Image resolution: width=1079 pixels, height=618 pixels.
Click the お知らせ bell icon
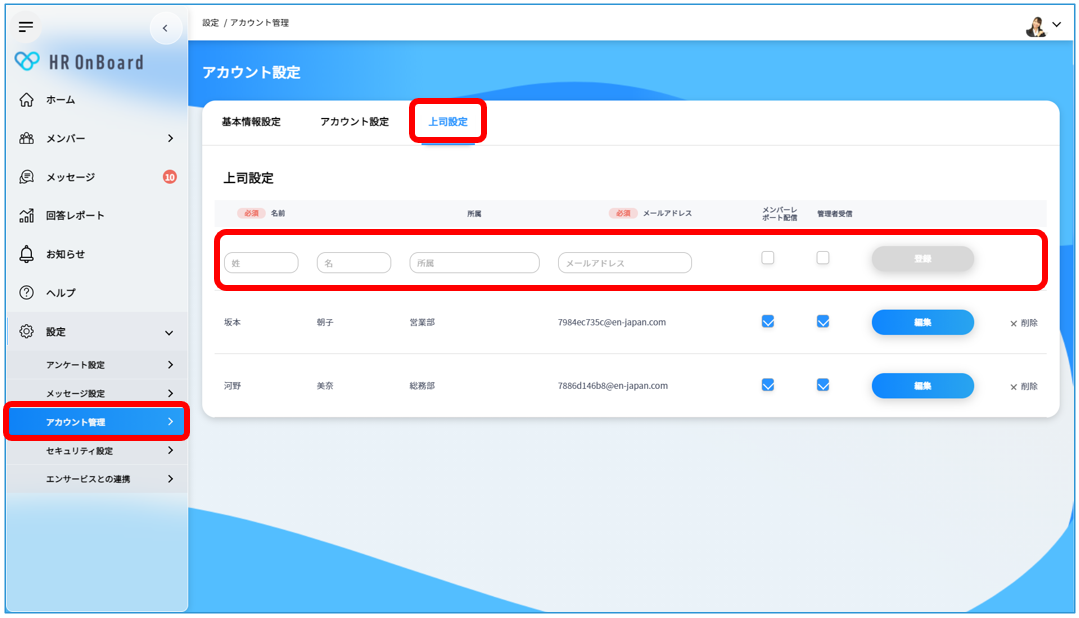pyautogui.click(x=26, y=254)
